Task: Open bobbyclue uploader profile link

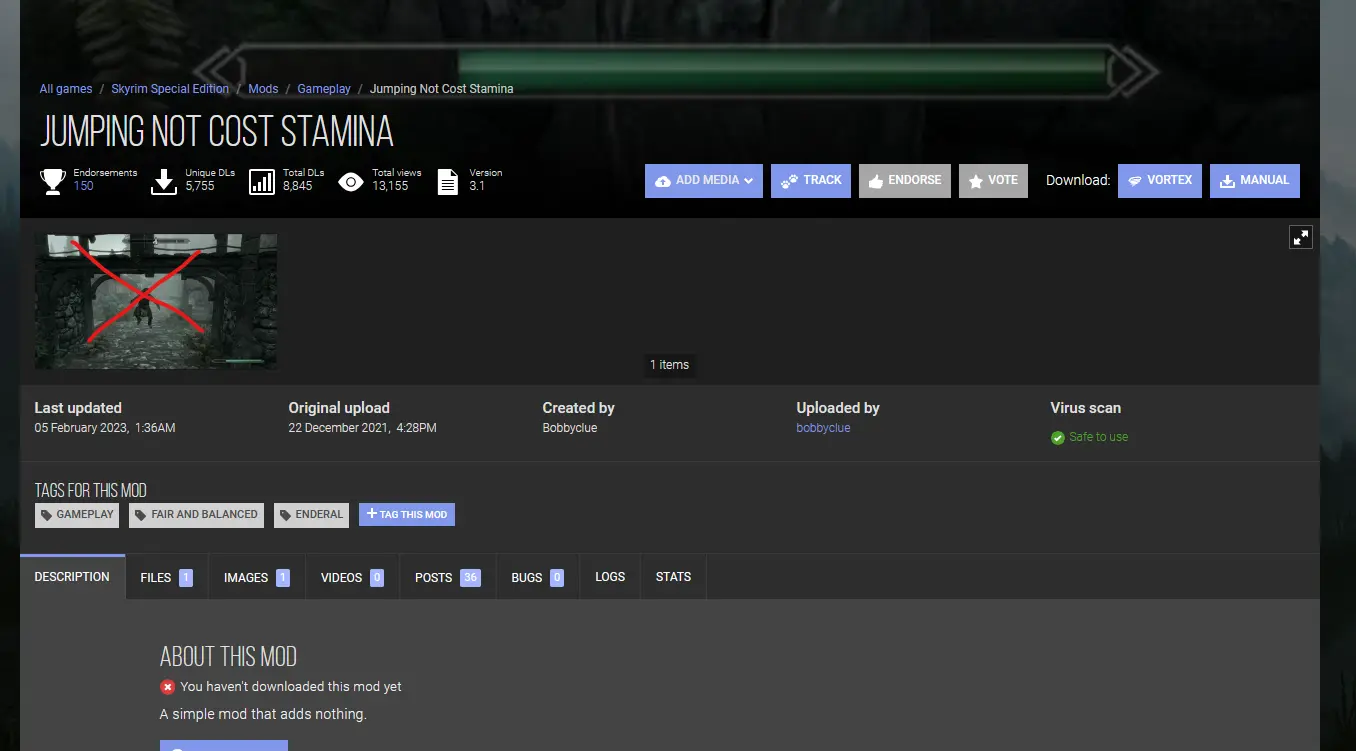Action: click(x=823, y=428)
